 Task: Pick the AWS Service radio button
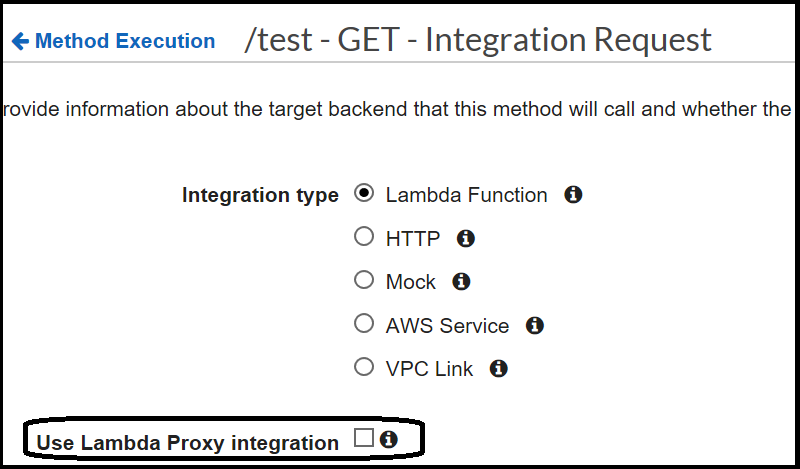(364, 325)
